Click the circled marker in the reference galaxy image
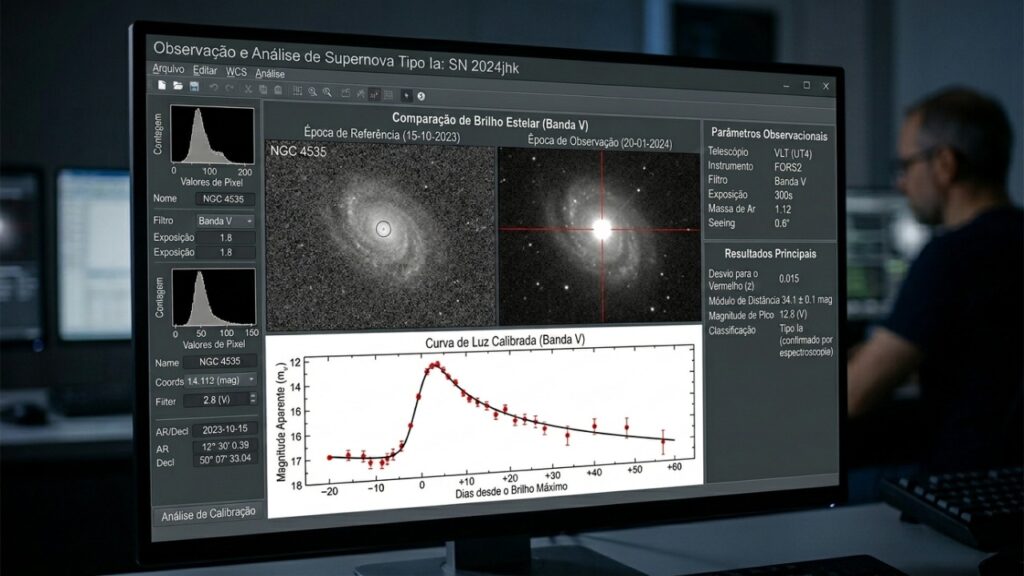1024x576 pixels. pyautogui.click(x=383, y=229)
